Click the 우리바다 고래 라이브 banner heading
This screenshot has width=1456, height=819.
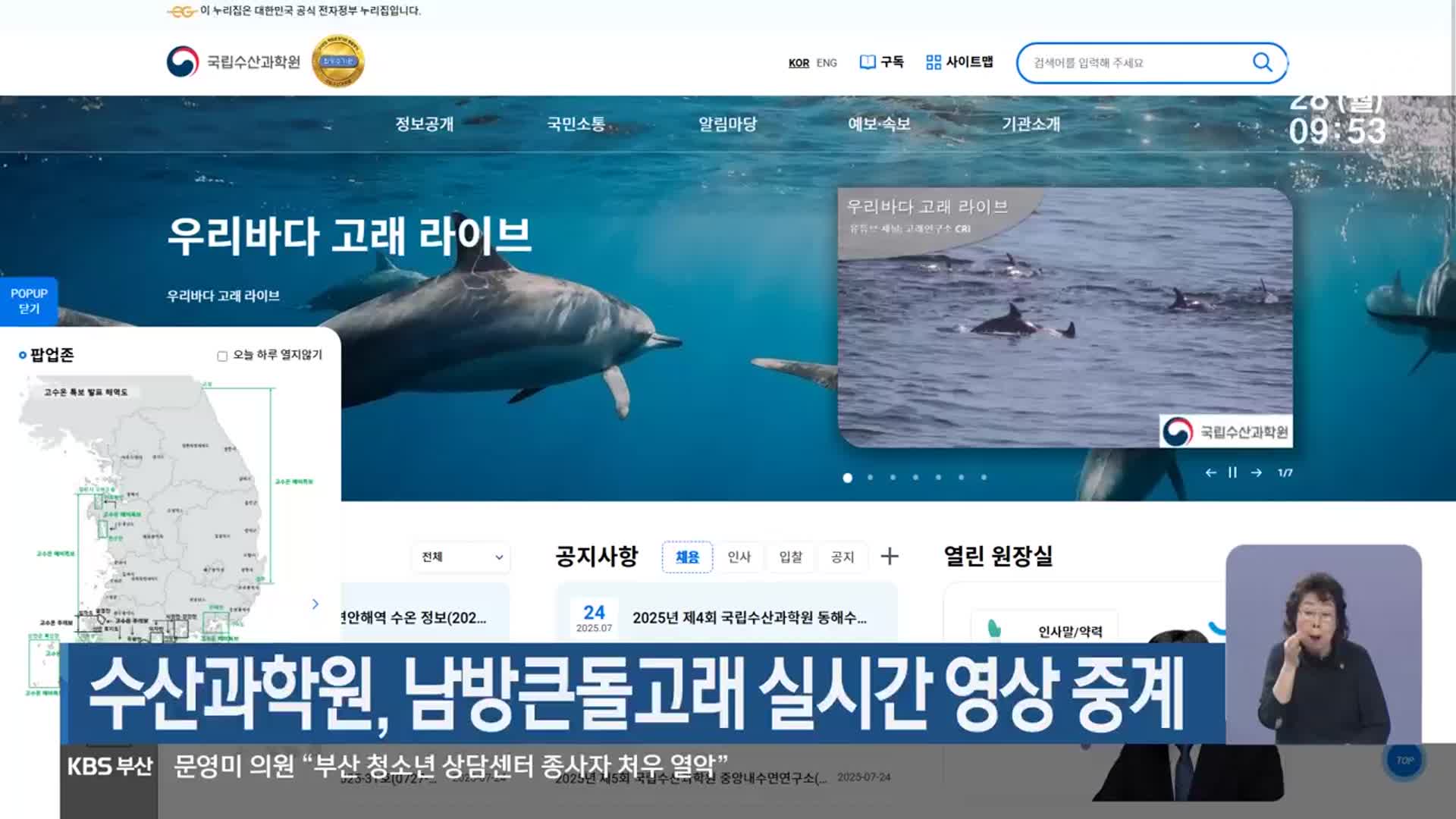click(349, 235)
